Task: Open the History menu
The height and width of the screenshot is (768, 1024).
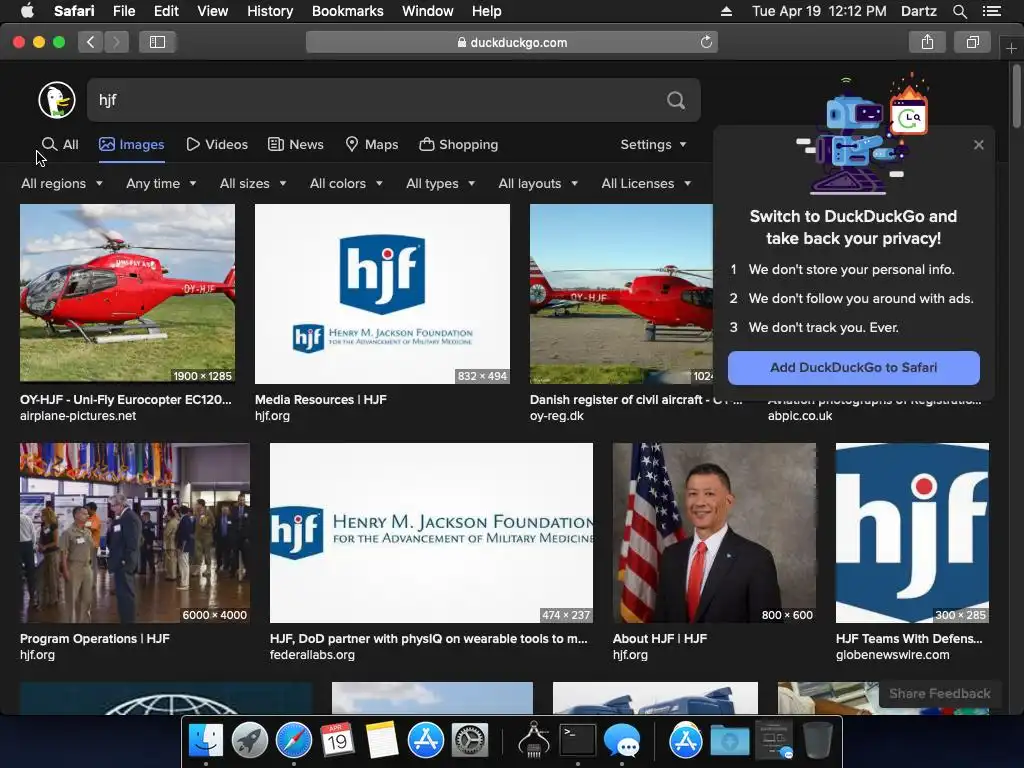Action: click(x=270, y=11)
